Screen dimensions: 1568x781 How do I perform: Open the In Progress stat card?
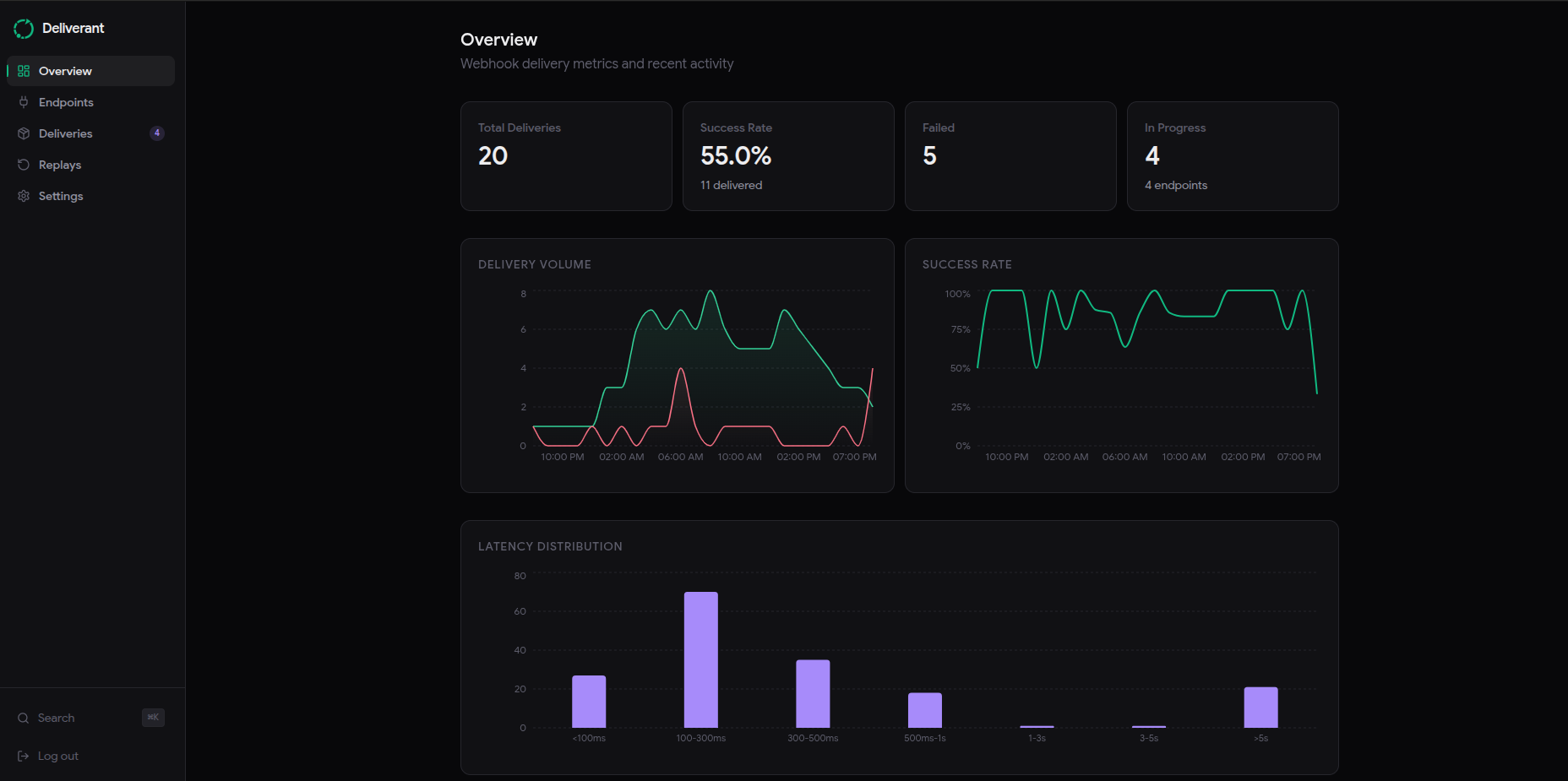(1233, 156)
